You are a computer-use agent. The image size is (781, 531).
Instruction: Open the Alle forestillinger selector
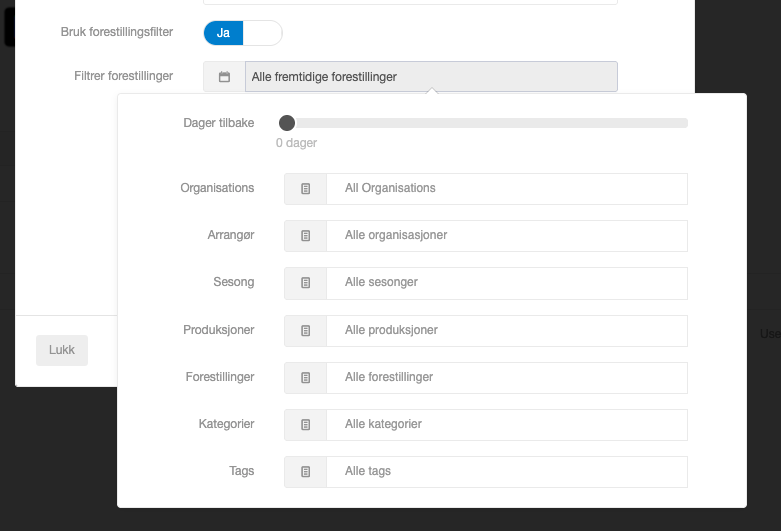(507, 378)
